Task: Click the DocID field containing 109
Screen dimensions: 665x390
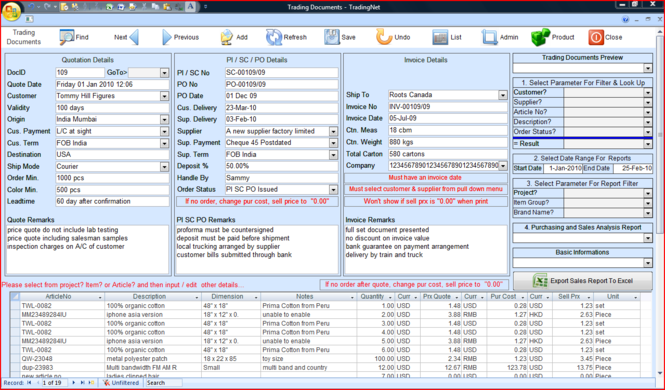Action: tap(80, 72)
